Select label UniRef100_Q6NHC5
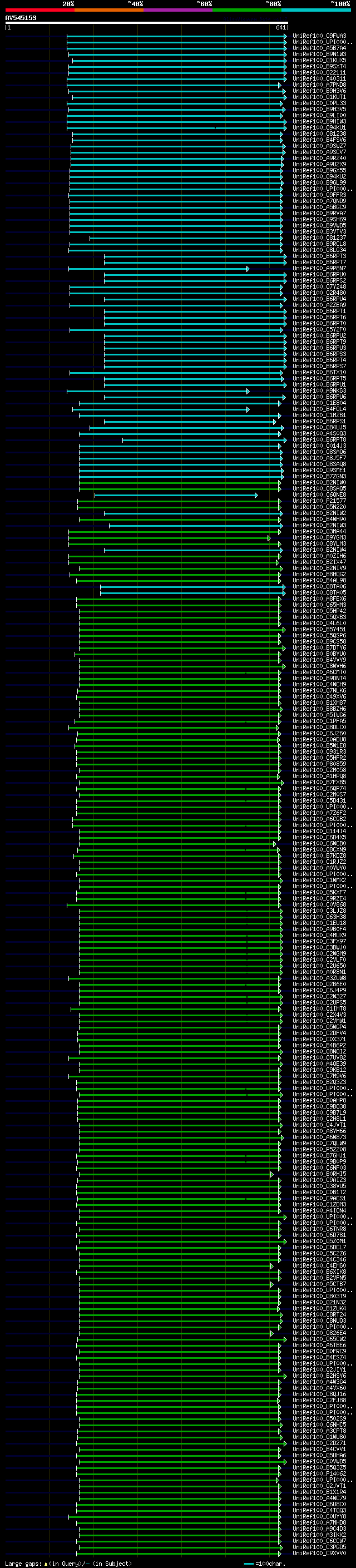The image size is (356, 1568). [319, 1425]
